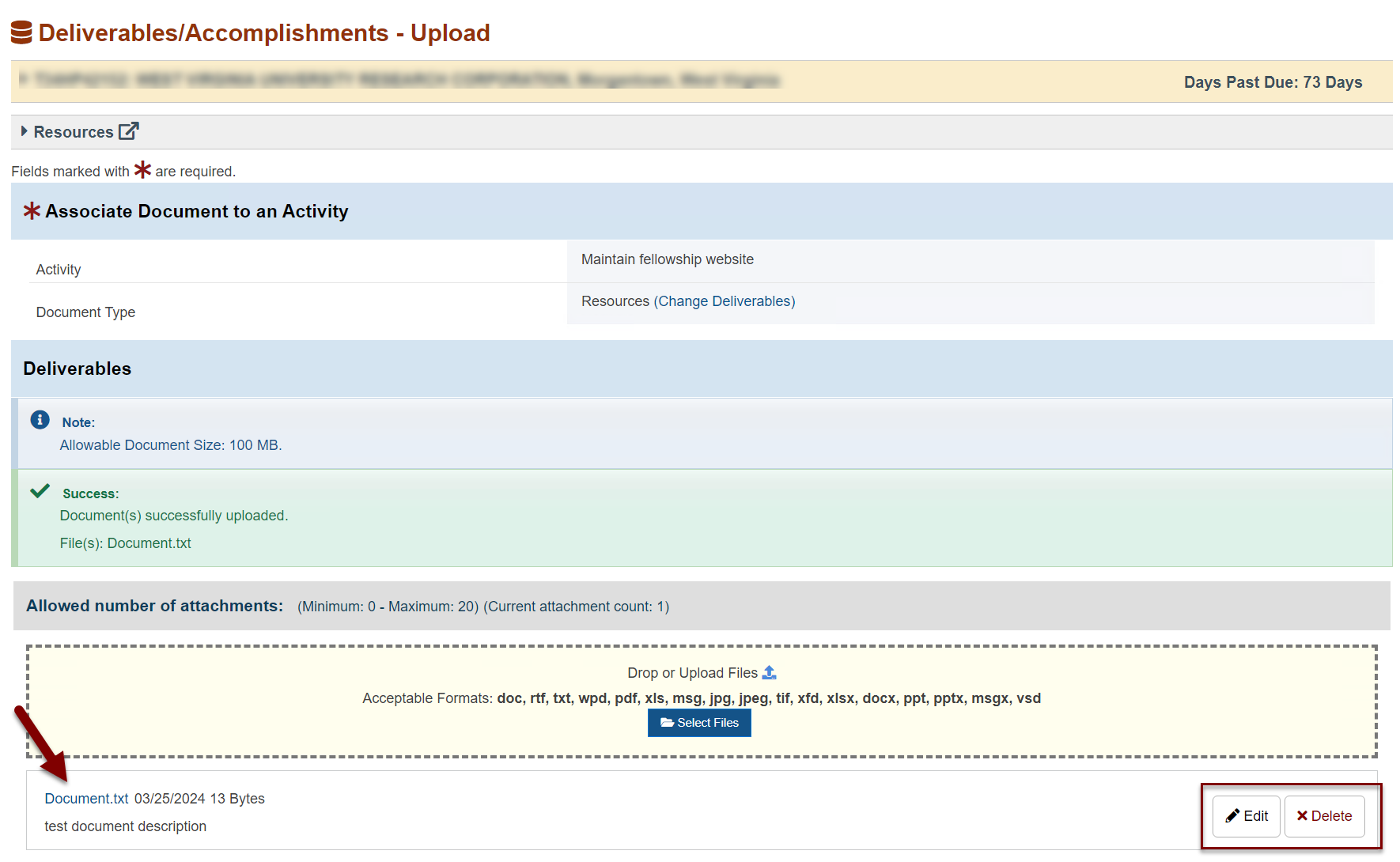The image size is (1400, 862).
Task: Click the Document Type label
Action: 85,312
